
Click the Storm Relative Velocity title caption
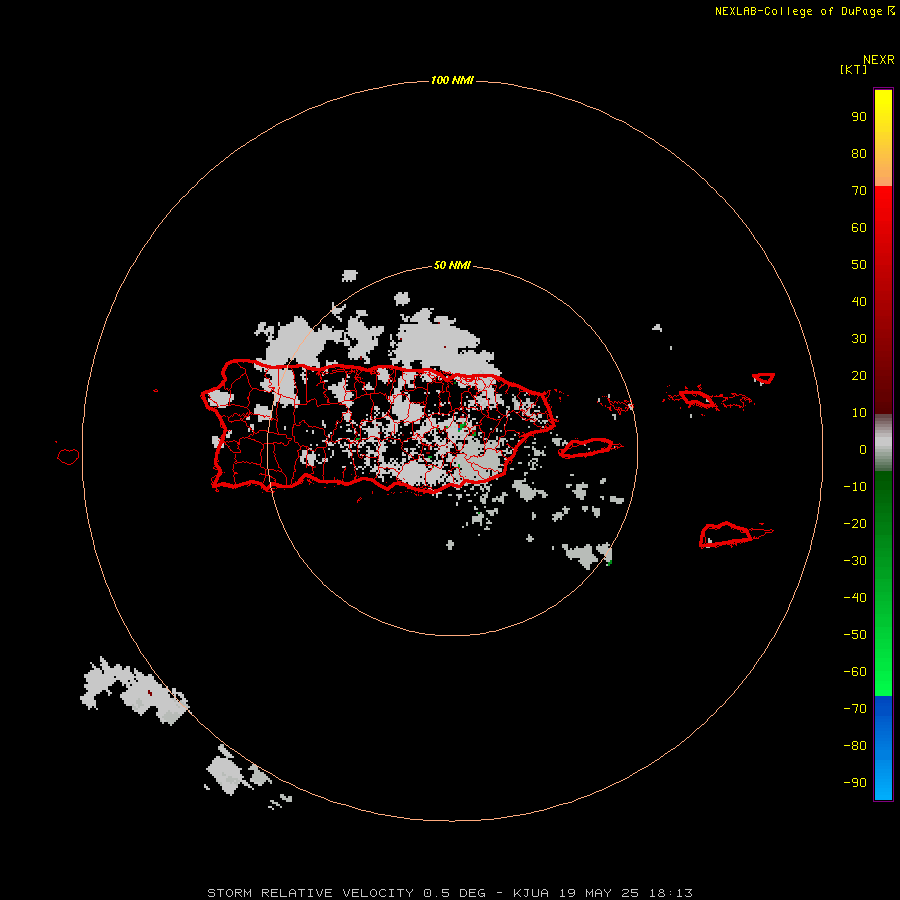[x=449, y=893]
